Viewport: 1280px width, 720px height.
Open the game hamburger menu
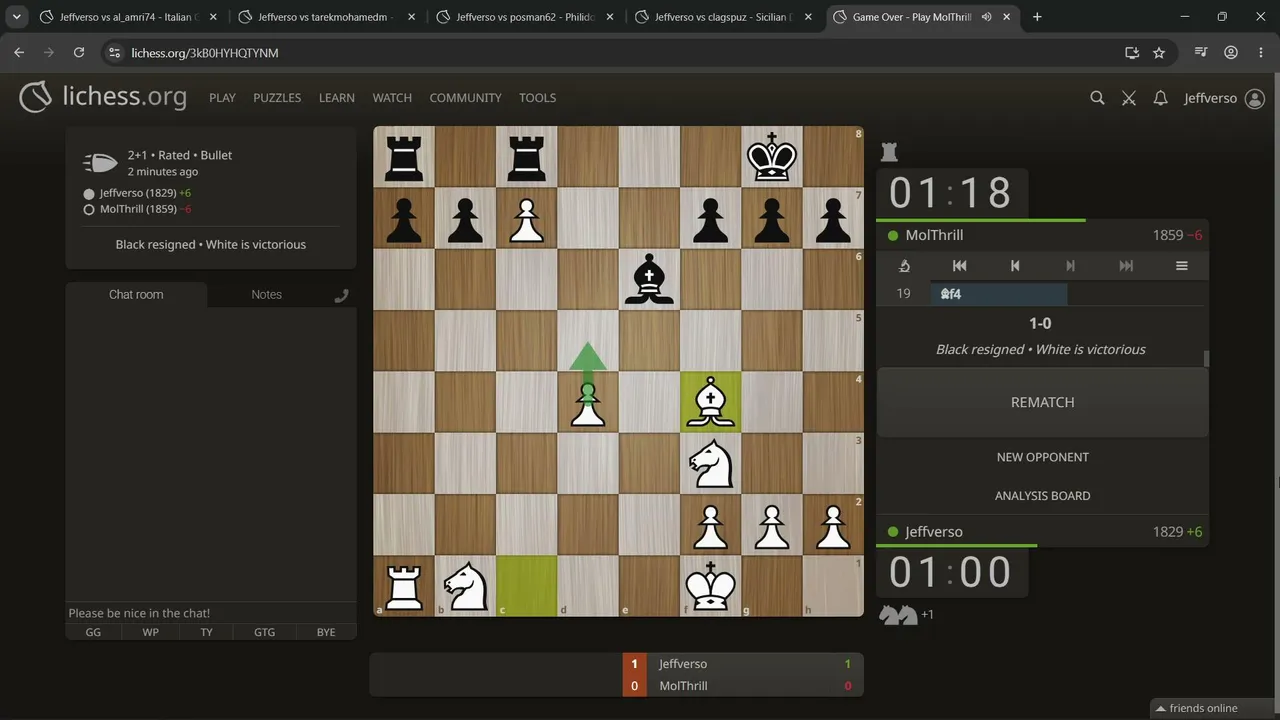click(1181, 266)
